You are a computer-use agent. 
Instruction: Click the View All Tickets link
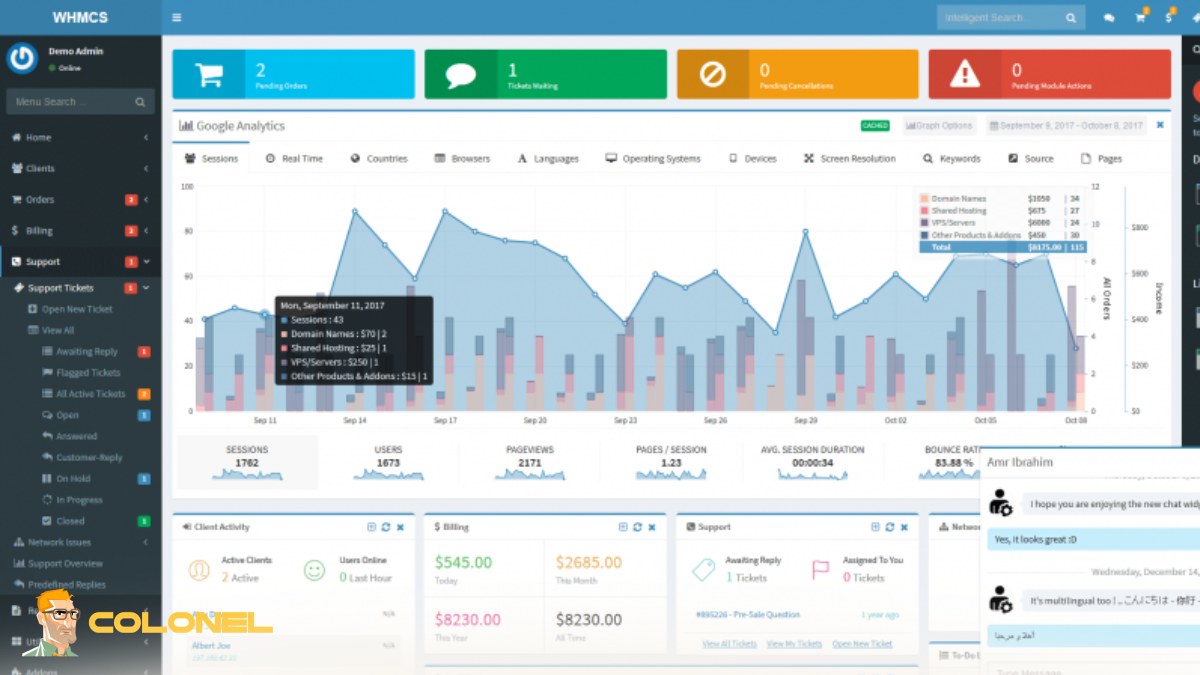pos(729,644)
